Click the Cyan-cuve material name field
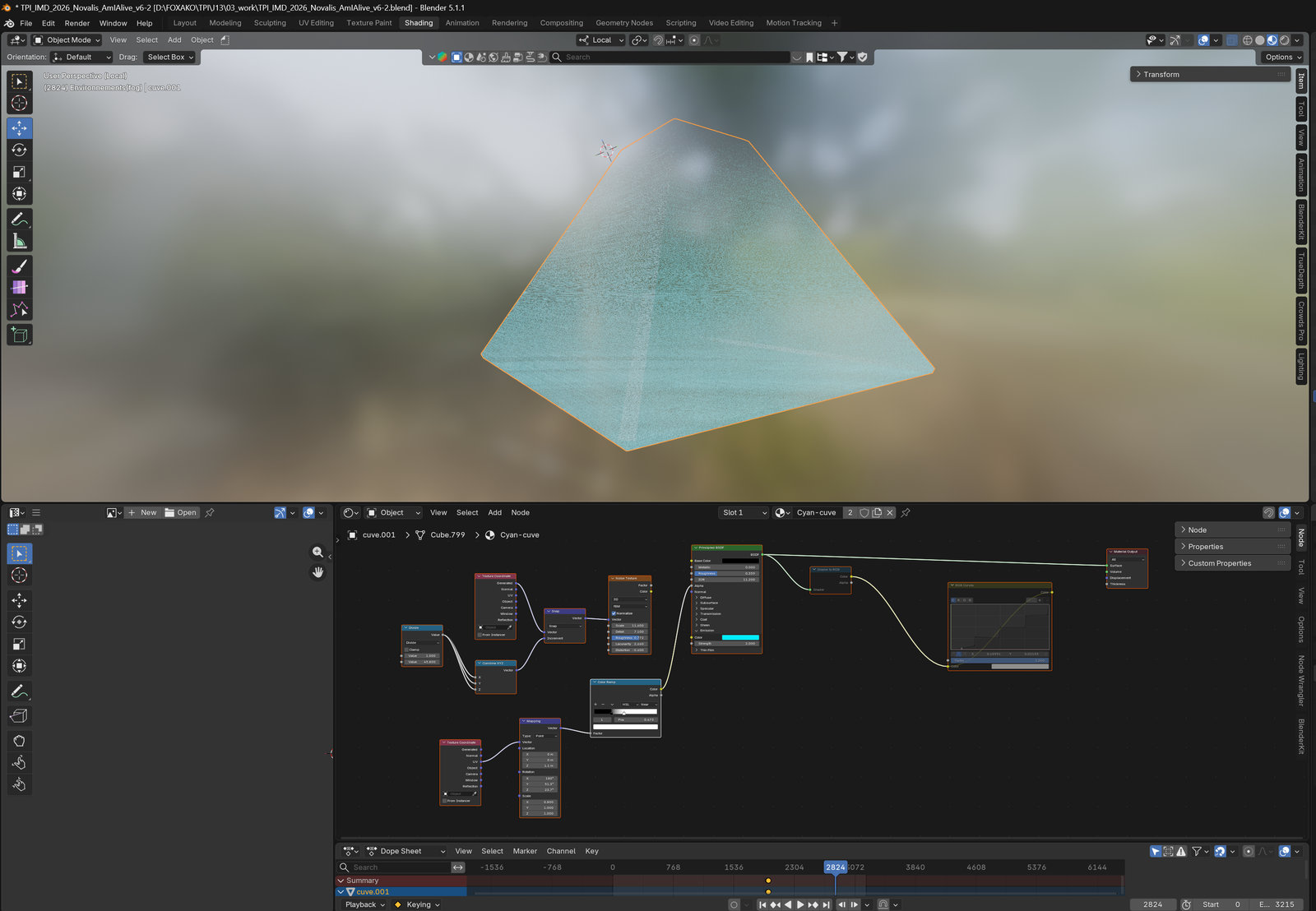The width and height of the screenshot is (1316, 911). [816, 512]
